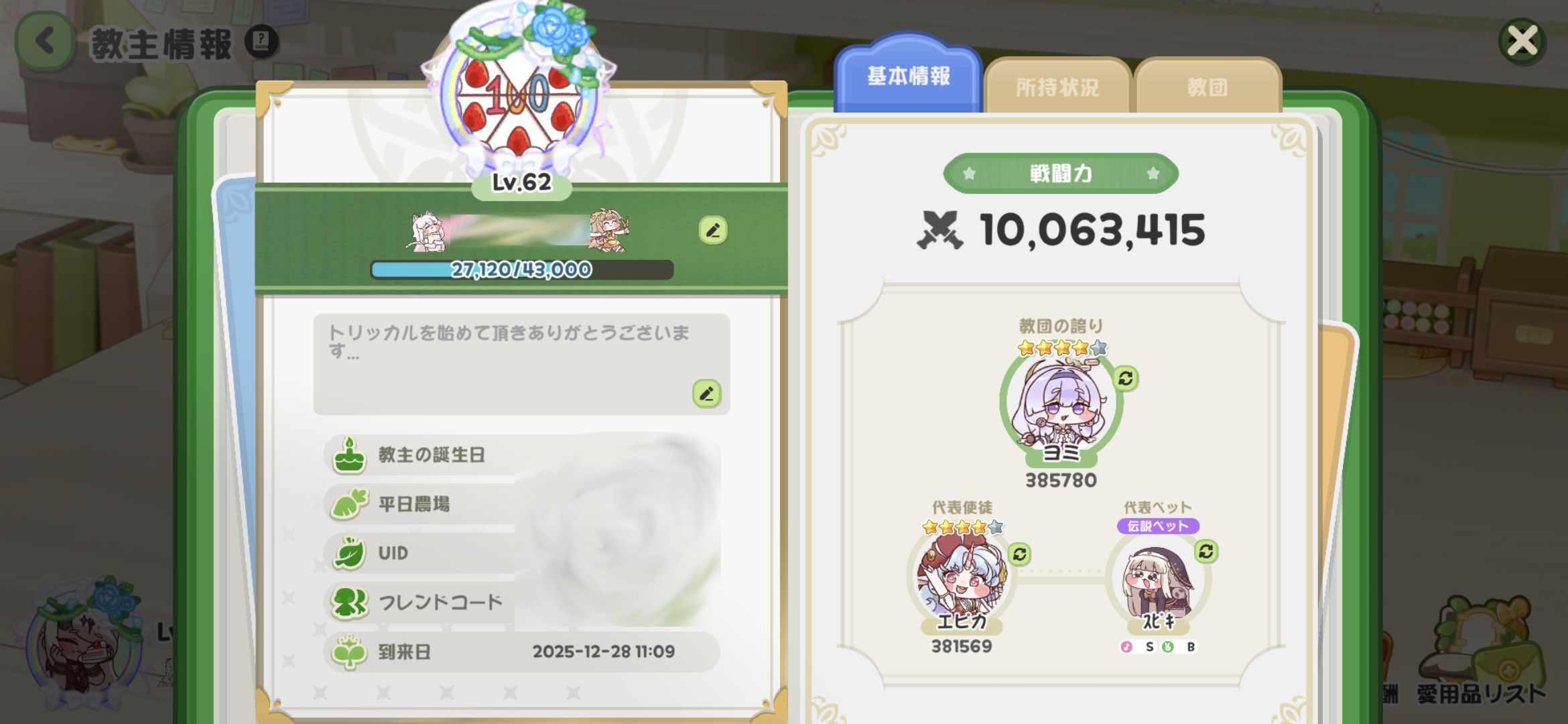This screenshot has width=1568, height=724.
Task: Click the UID row
Action: click(x=521, y=553)
